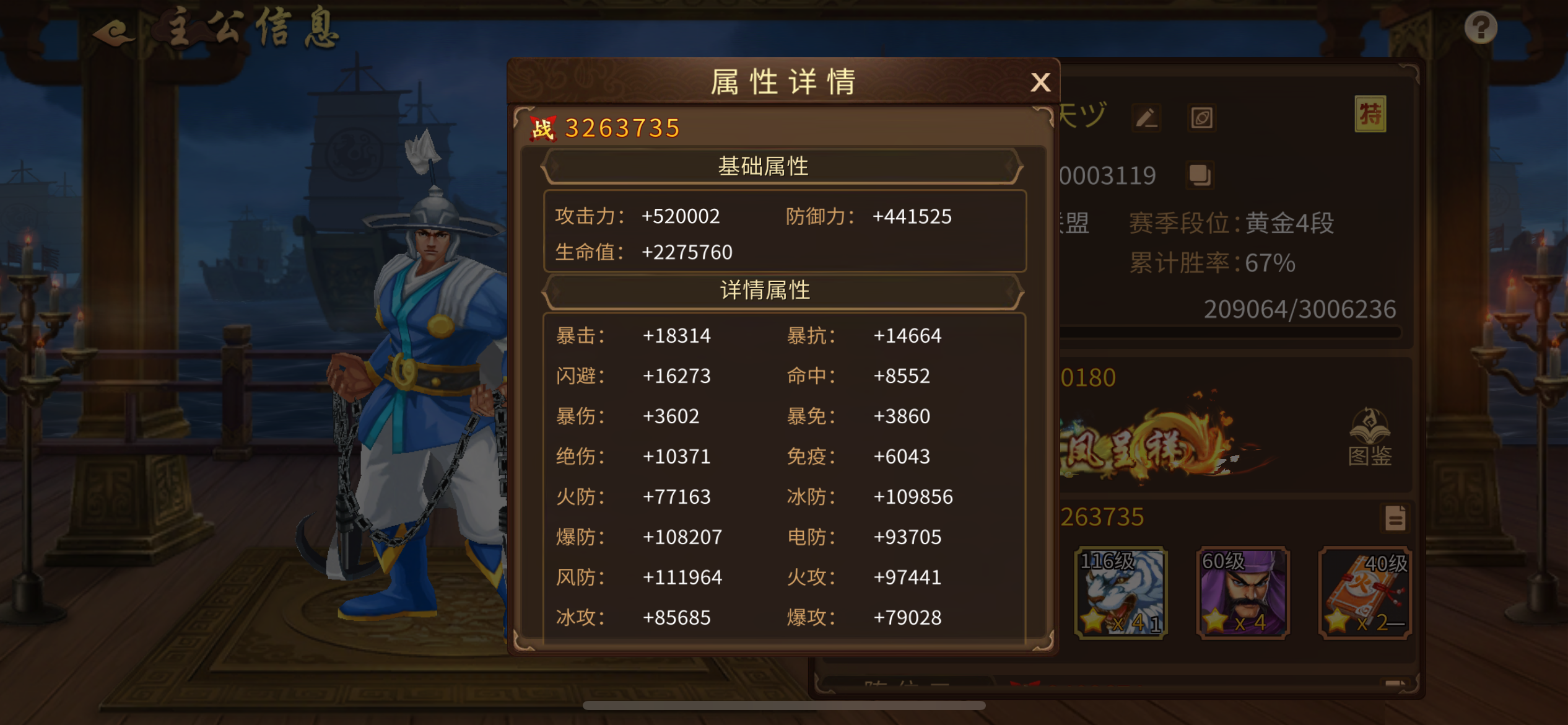Tap the back arrow beside 主公信息

click(x=115, y=32)
